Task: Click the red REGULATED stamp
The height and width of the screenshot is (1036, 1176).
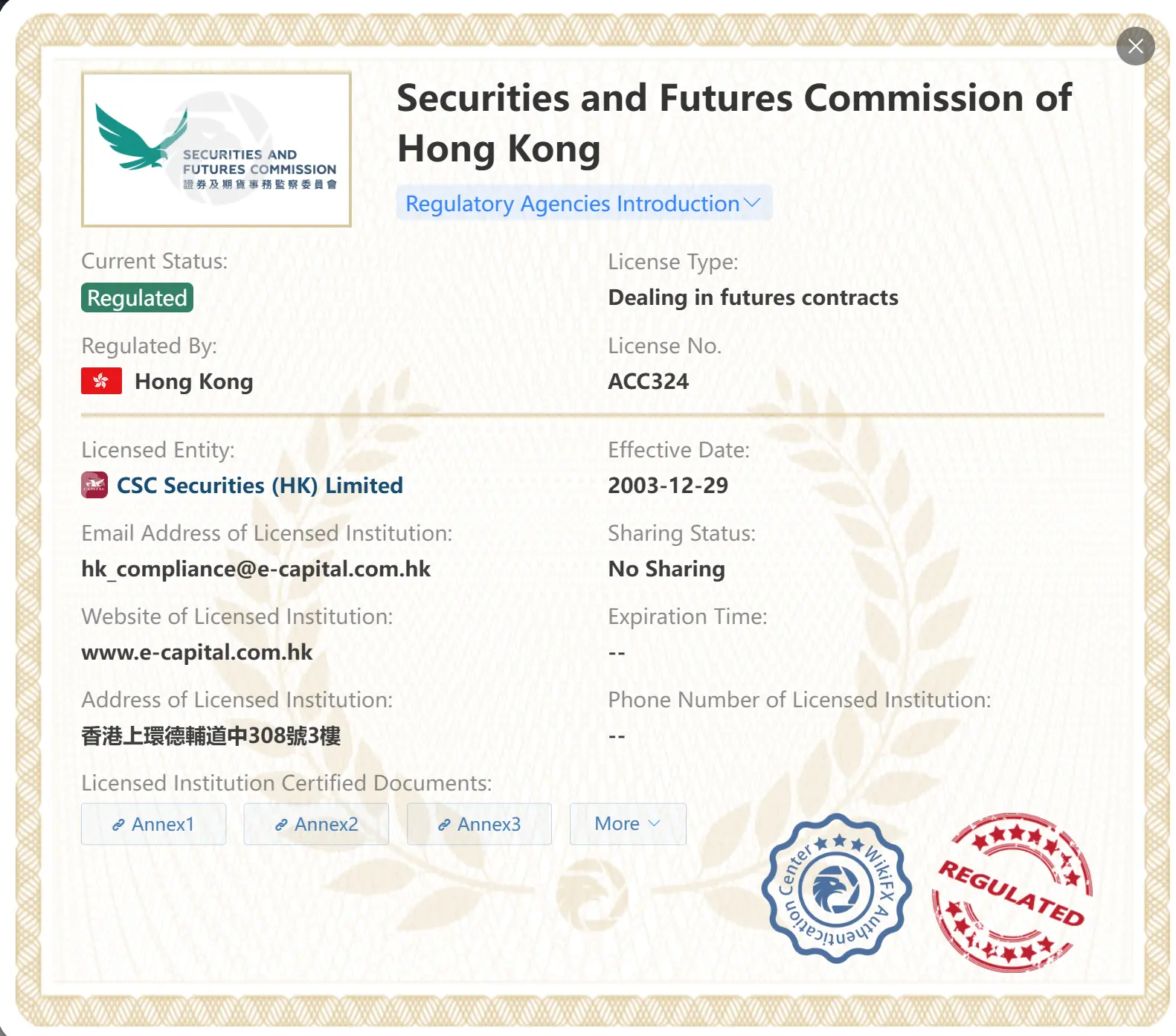Action: point(1012,892)
